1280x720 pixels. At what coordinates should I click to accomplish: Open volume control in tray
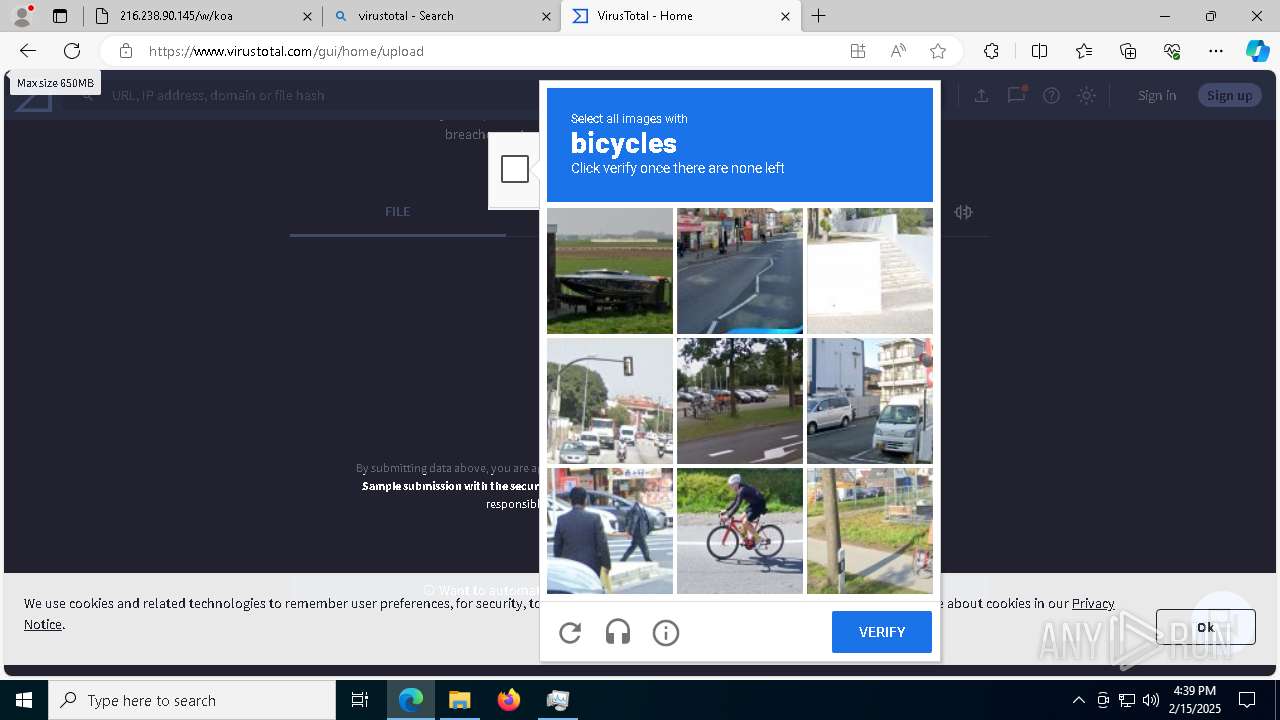click(1151, 700)
